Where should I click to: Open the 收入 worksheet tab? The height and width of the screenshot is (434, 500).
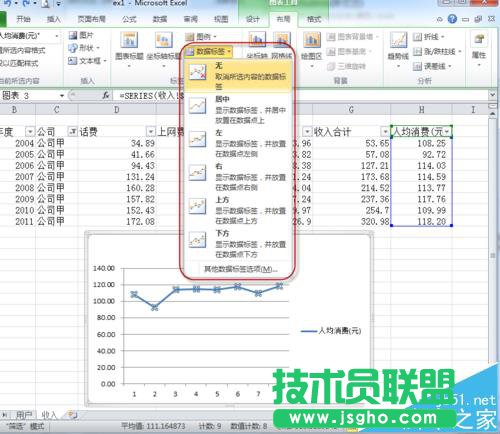(49, 415)
